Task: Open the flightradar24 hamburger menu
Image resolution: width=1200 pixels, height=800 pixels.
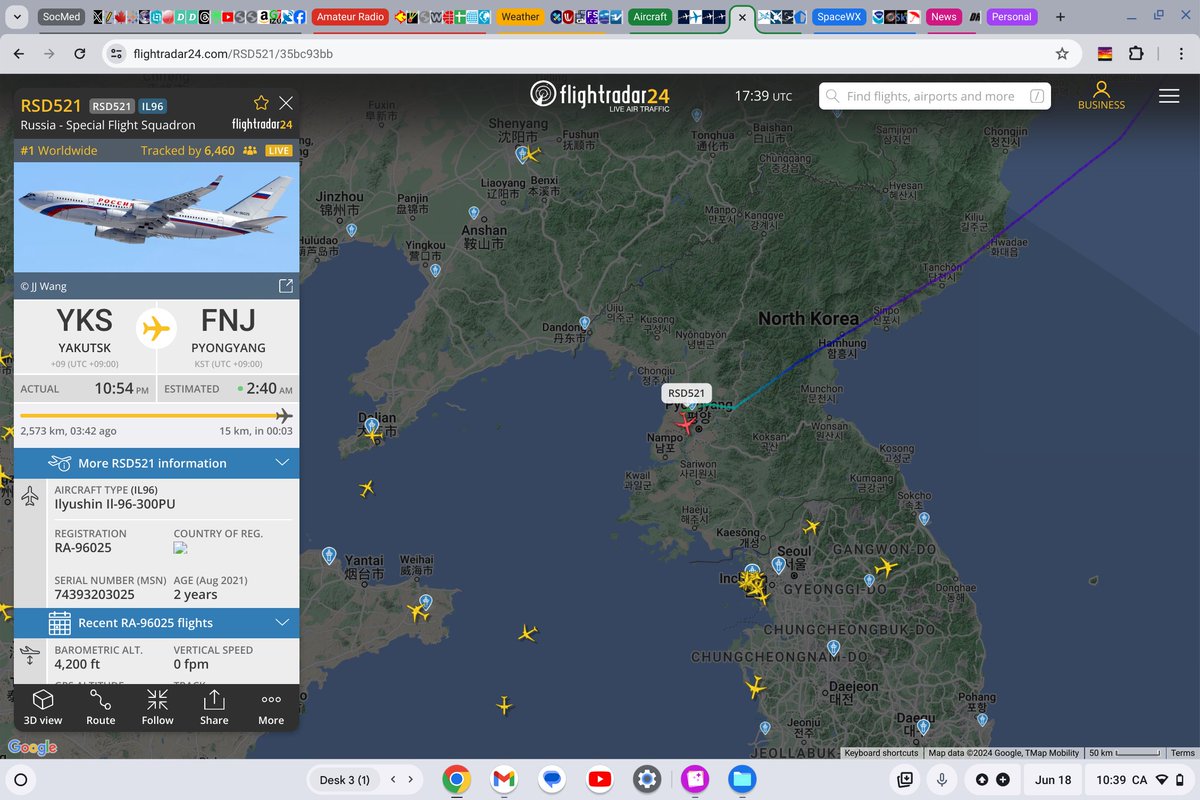Action: [x=1168, y=96]
